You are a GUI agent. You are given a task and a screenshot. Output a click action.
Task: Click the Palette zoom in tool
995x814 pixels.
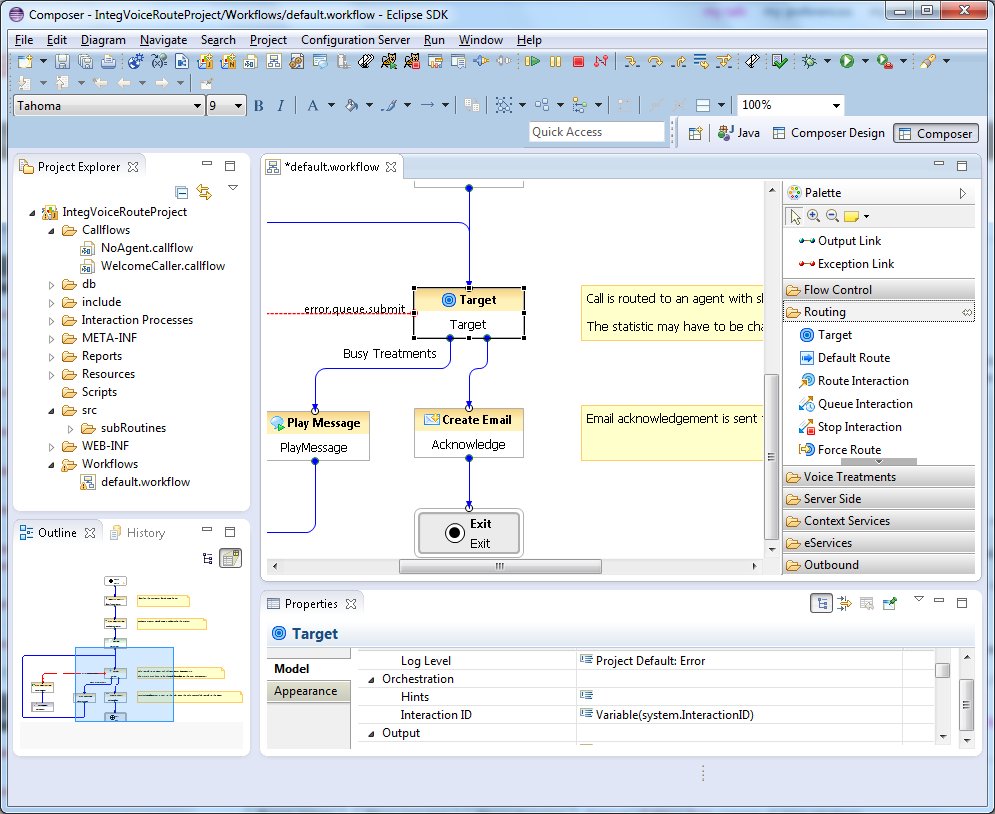click(814, 216)
